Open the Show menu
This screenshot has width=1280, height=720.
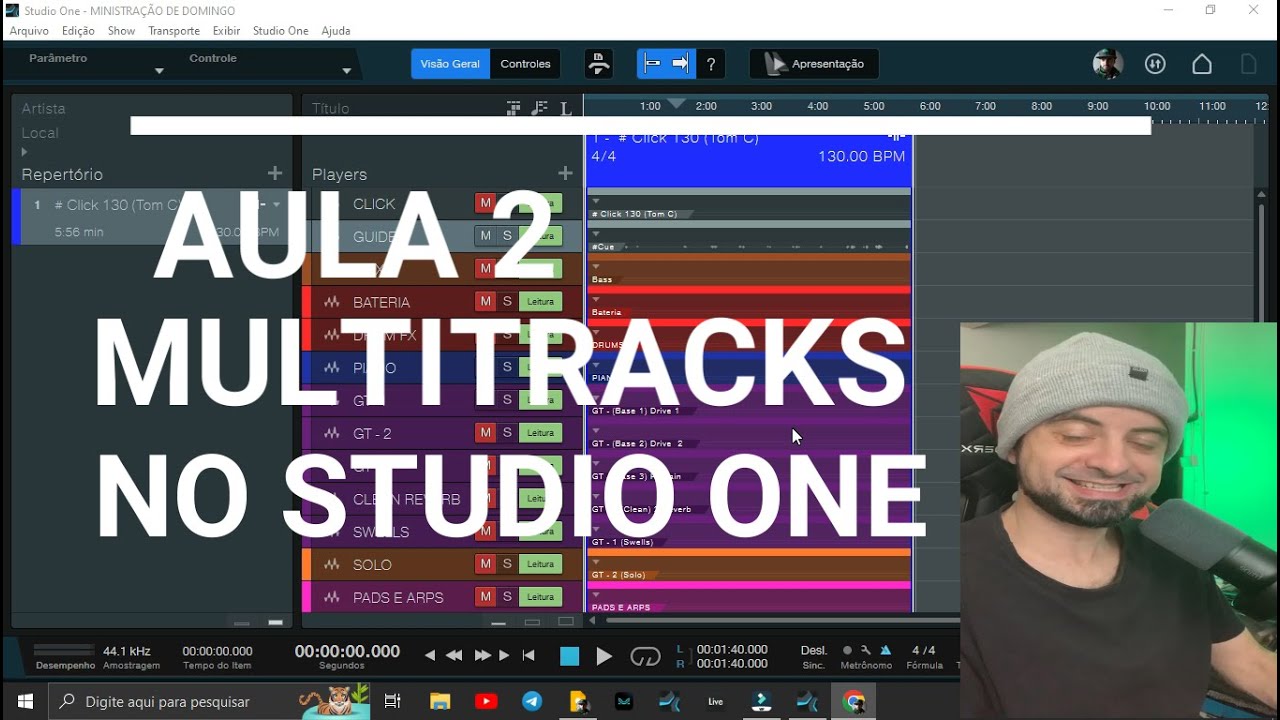click(121, 31)
